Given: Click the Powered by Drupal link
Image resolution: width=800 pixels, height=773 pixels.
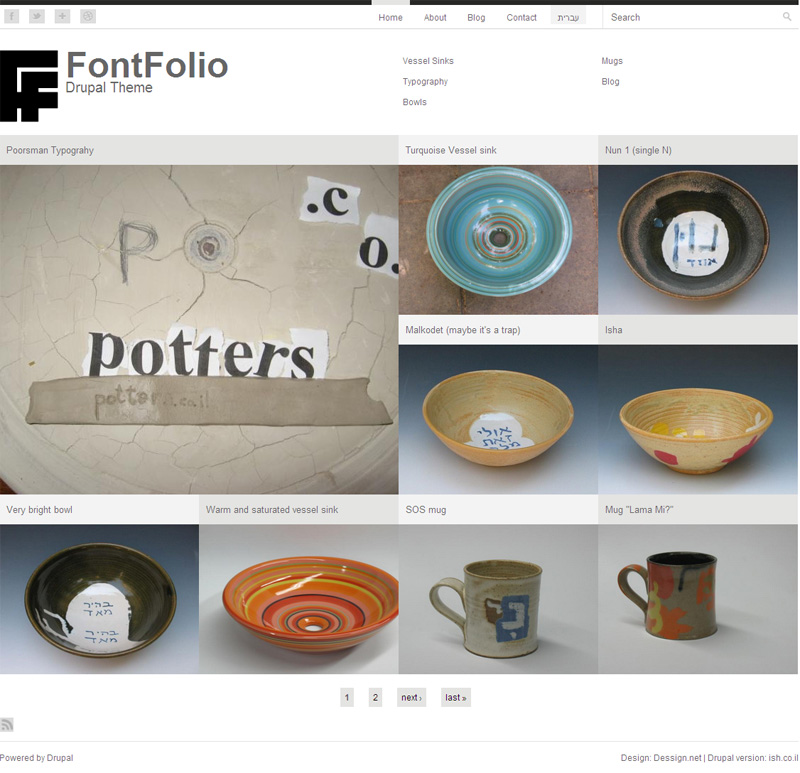Looking at the screenshot, I should coord(36,758).
